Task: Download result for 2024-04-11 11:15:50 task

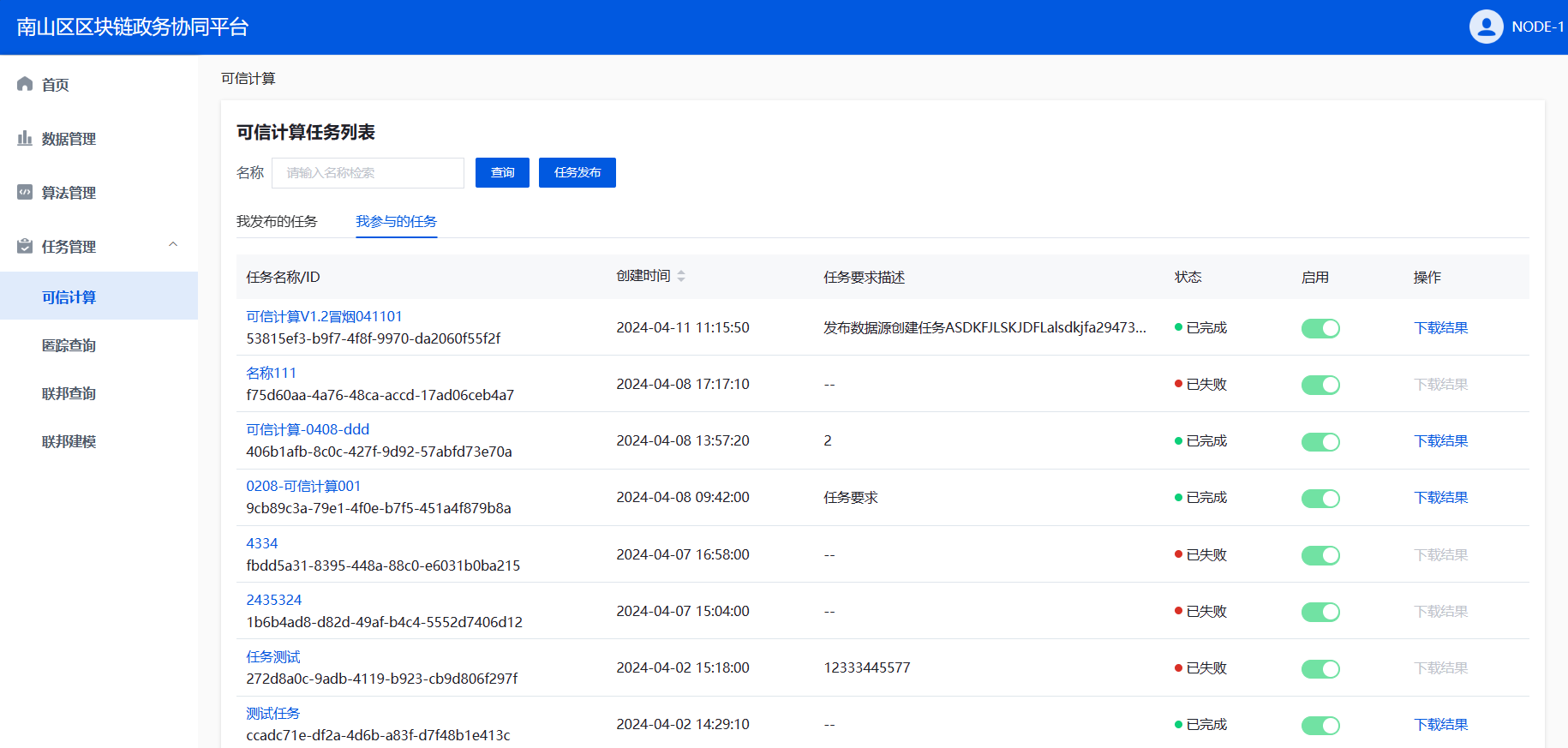Action: [x=1440, y=327]
